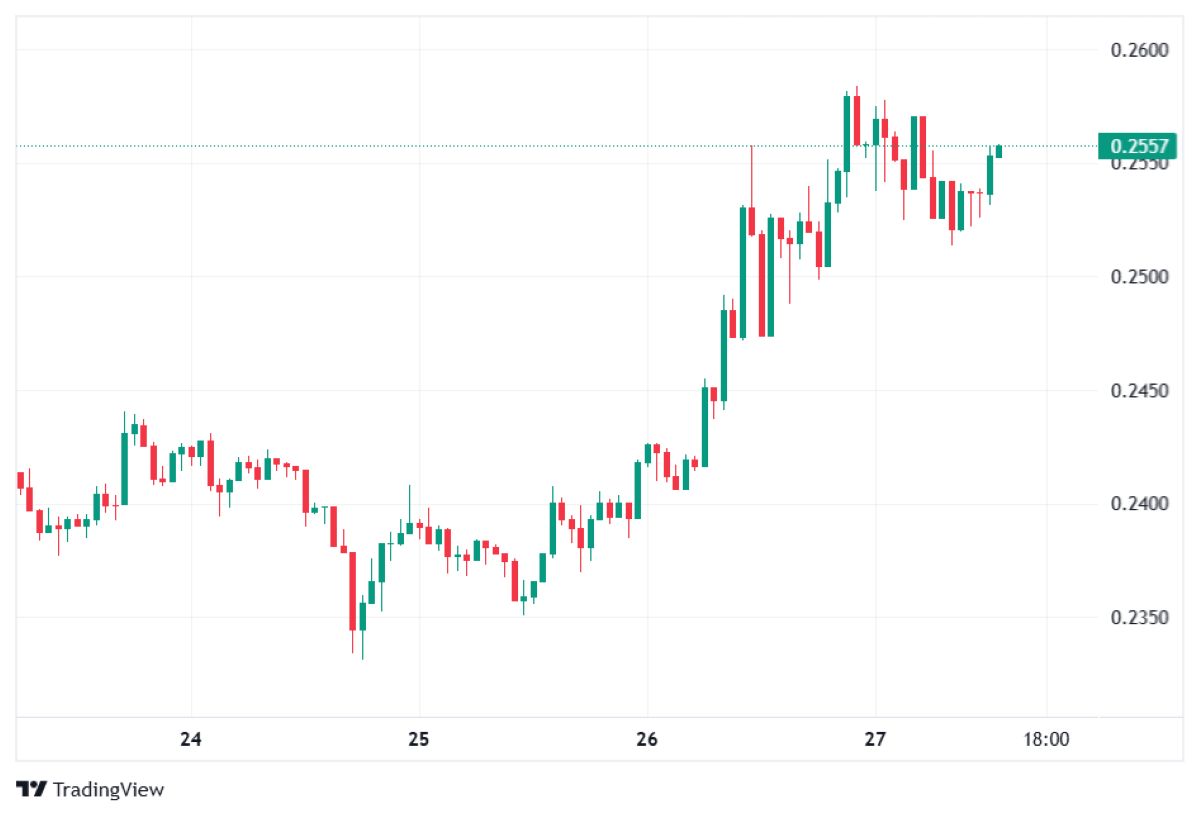Select date label 25 on time axis
The width and height of the screenshot is (1200, 817).
pos(419,740)
